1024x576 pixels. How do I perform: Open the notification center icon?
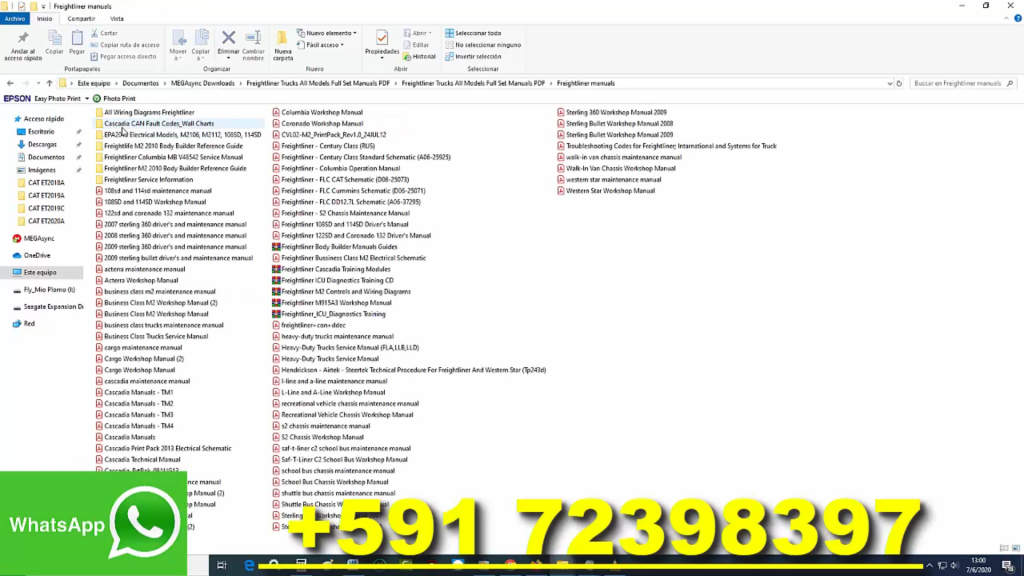pyautogui.click(x=1008, y=566)
